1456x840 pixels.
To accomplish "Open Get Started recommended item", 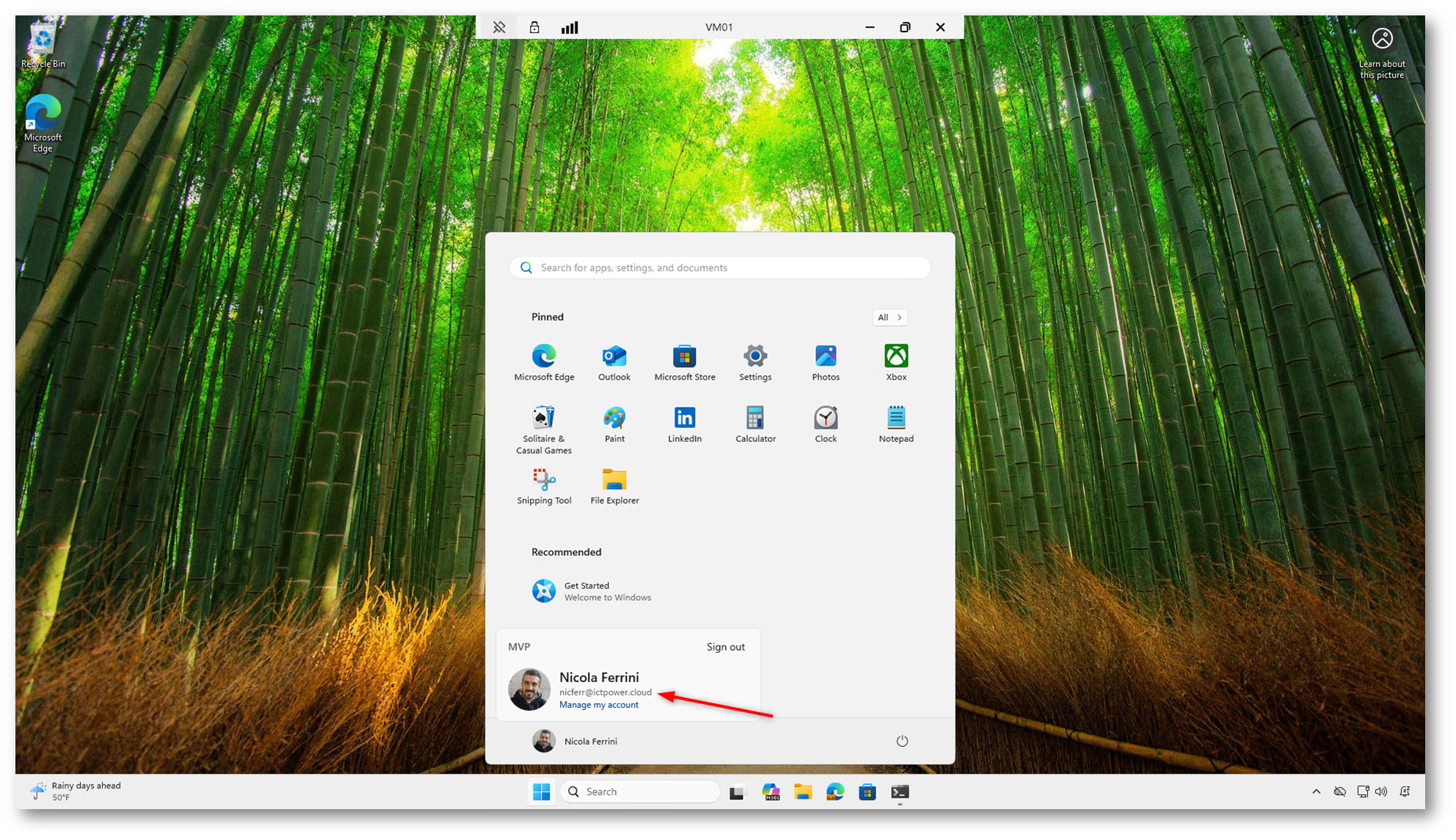I will (591, 591).
